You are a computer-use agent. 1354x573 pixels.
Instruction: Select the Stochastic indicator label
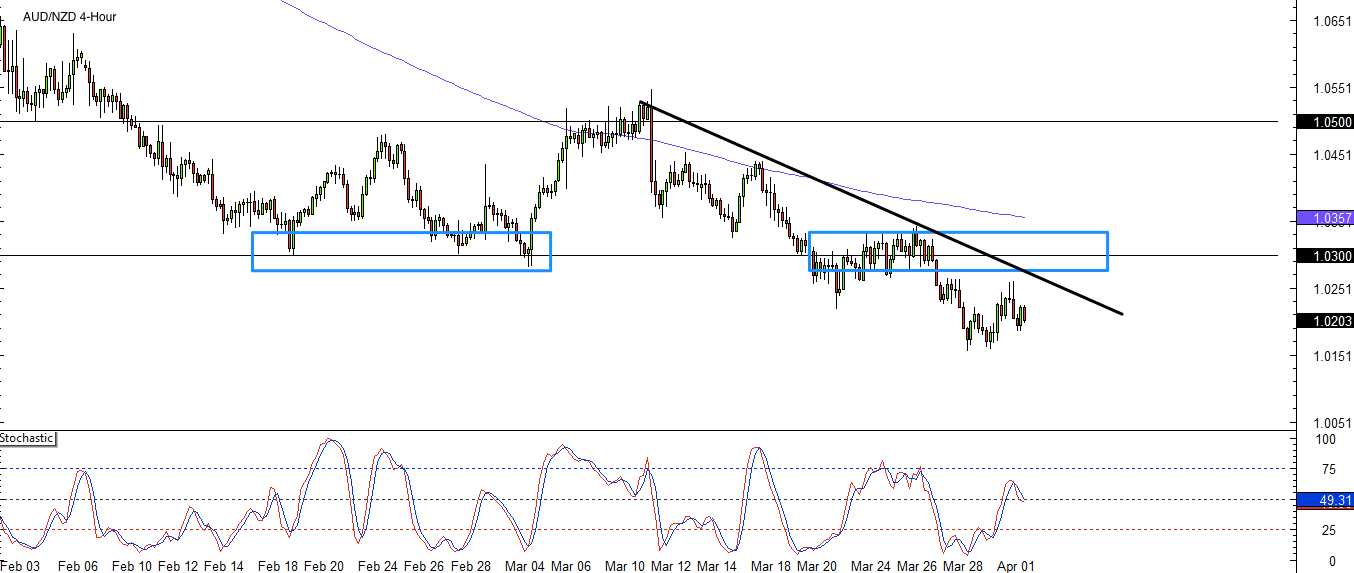click(28, 438)
